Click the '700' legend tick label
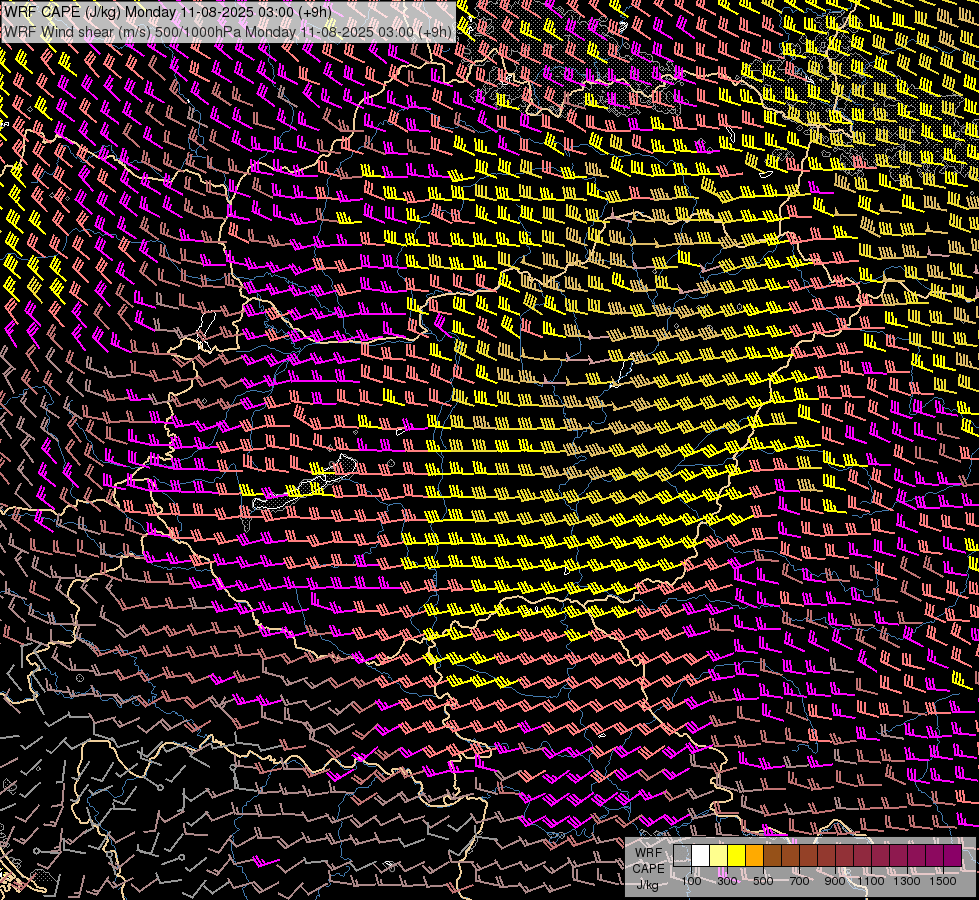This screenshot has height=900, width=979. click(799, 881)
